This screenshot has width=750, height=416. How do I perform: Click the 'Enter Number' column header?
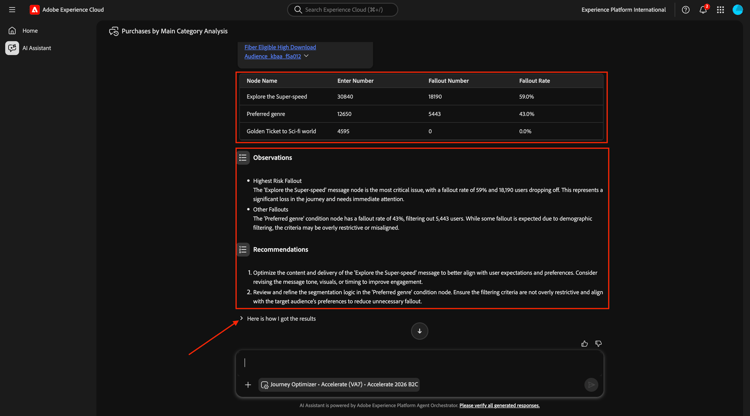coord(355,81)
